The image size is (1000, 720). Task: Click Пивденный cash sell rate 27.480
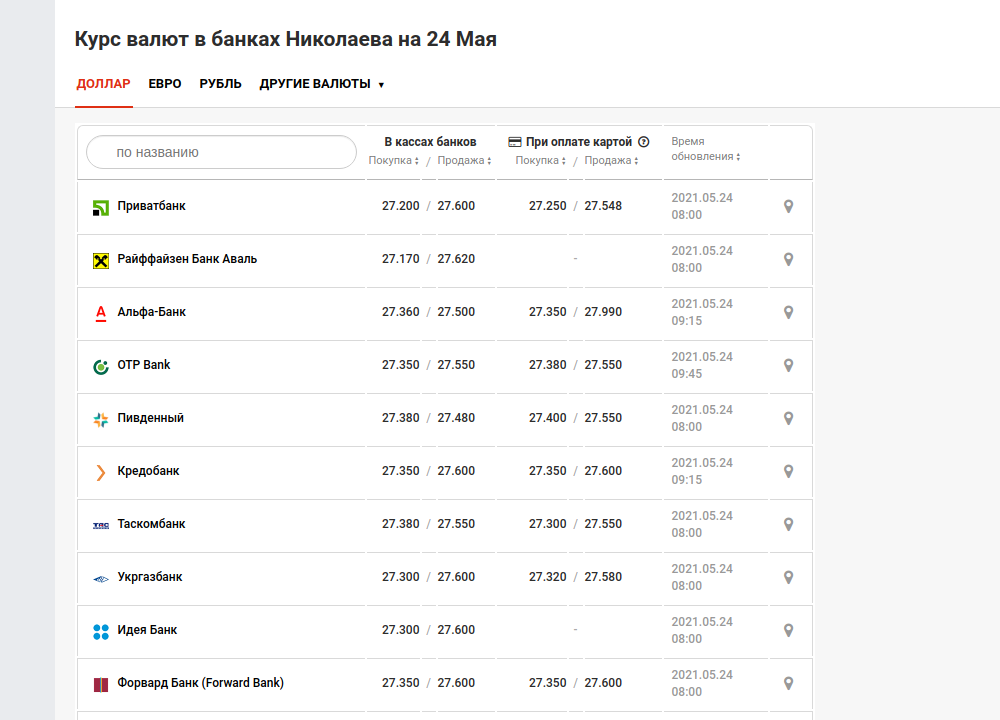[x=456, y=418]
